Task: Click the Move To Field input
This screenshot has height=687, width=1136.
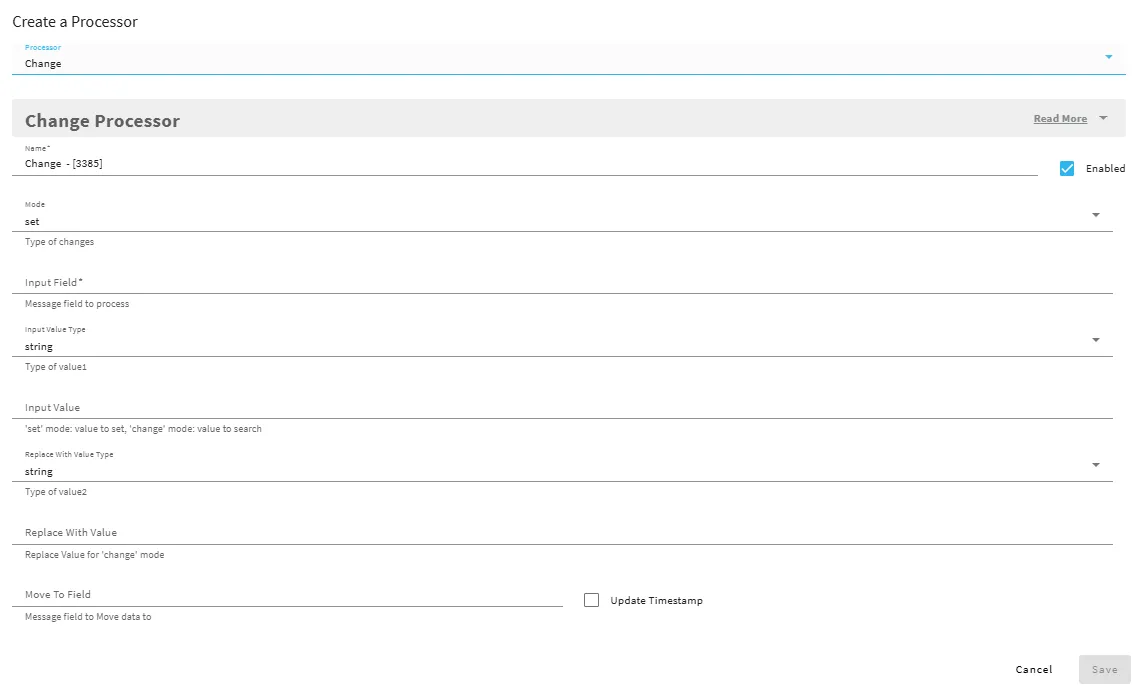Action: (x=288, y=594)
